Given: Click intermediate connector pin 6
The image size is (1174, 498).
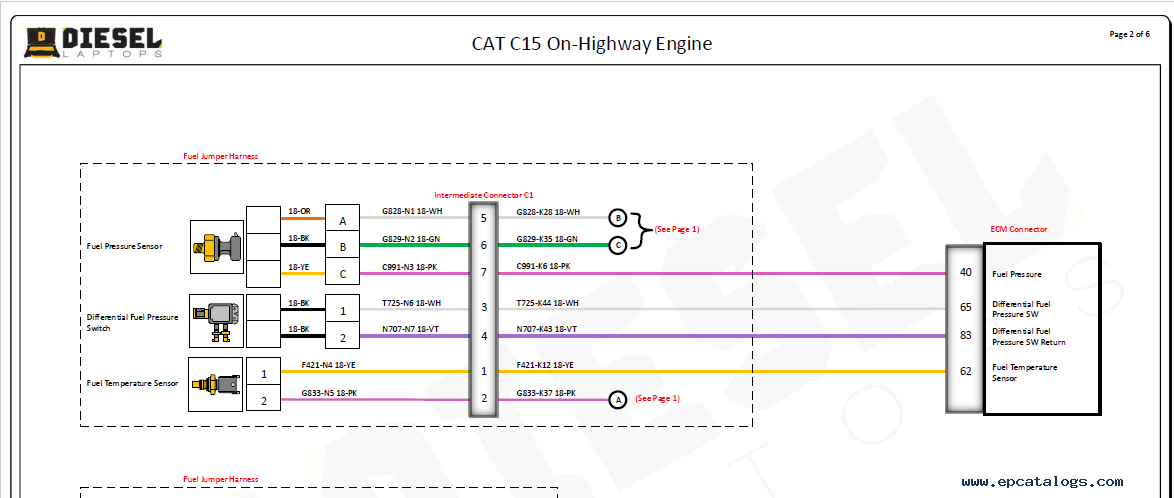Looking at the screenshot, I should tap(484, 245).
